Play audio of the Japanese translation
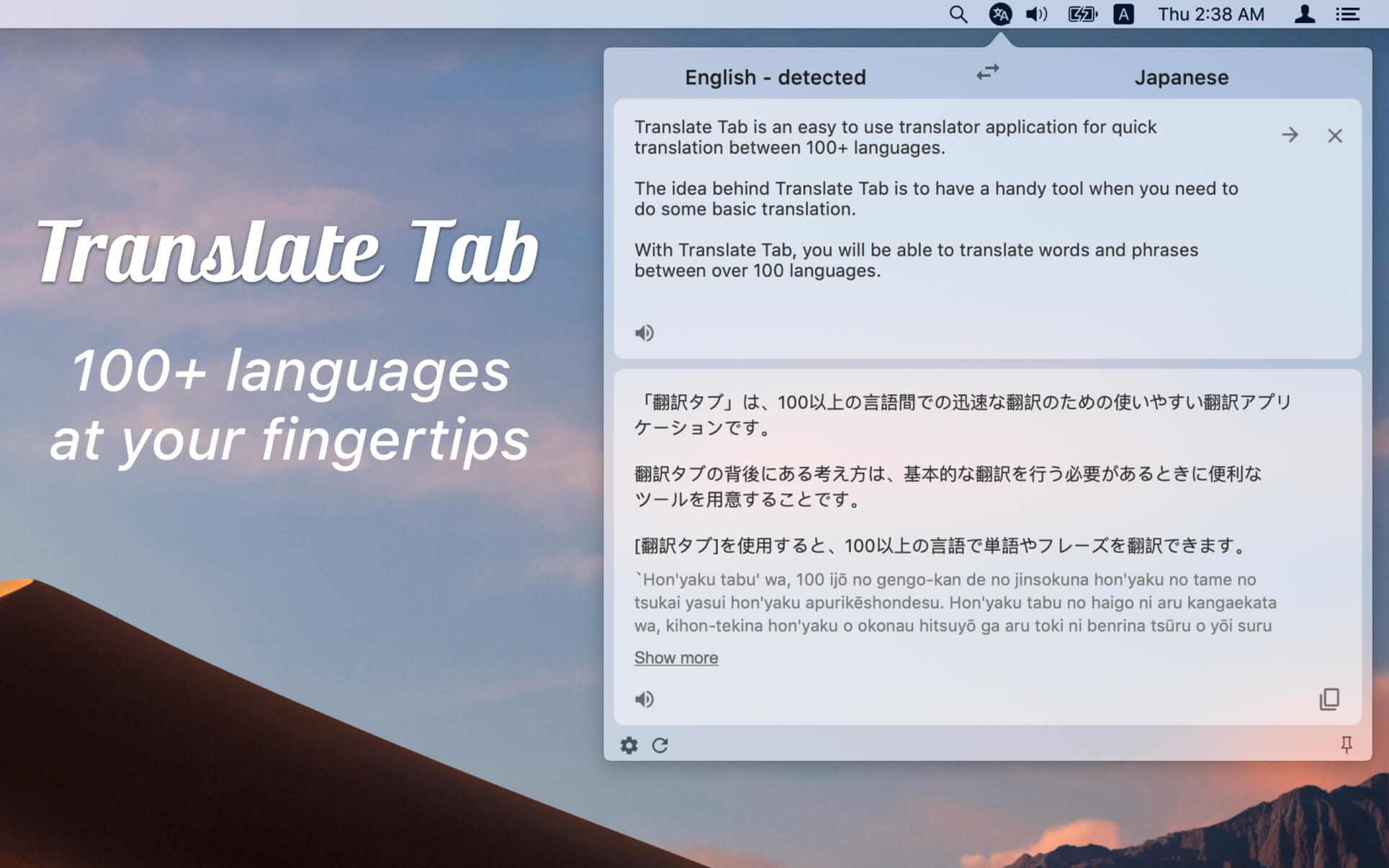 coord(644,699)
